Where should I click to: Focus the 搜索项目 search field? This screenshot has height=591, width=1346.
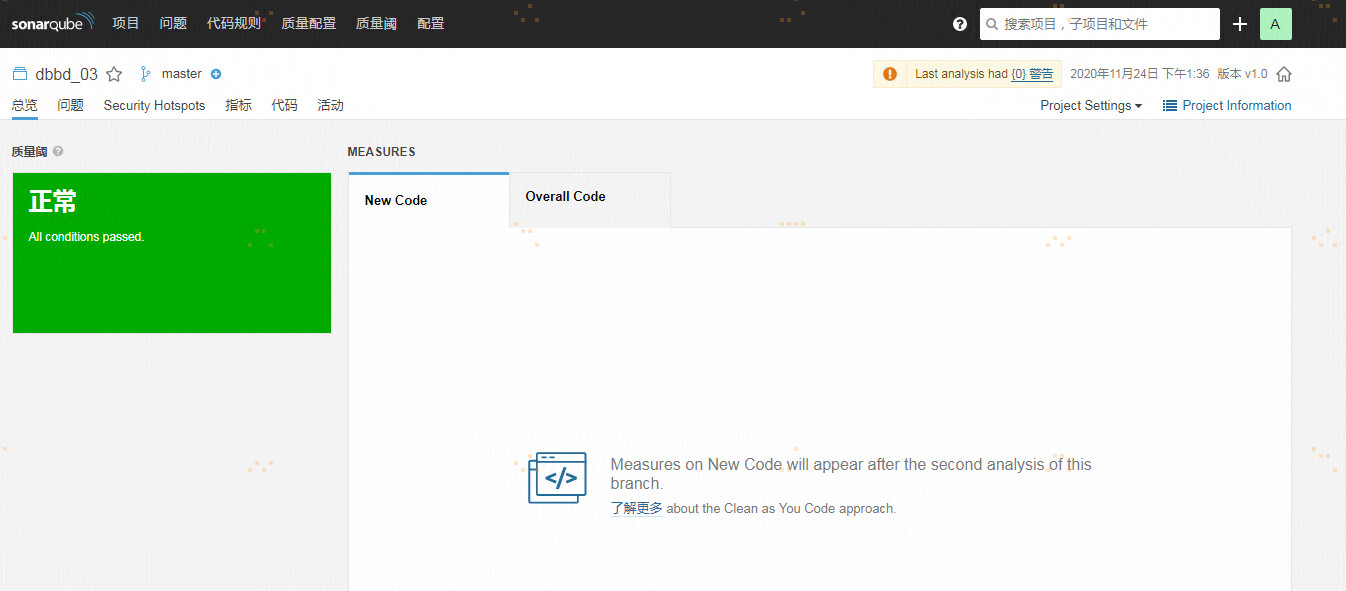(1100, 24)
